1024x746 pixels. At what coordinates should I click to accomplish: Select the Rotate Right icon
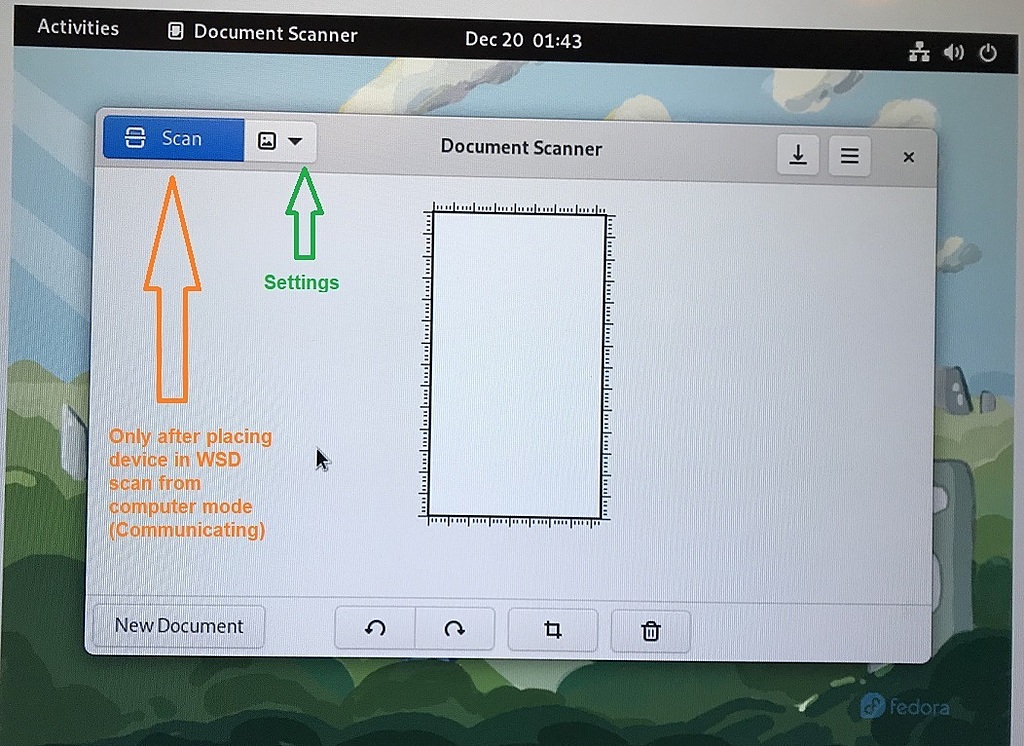pyautogui.click(x=455, y=629)
